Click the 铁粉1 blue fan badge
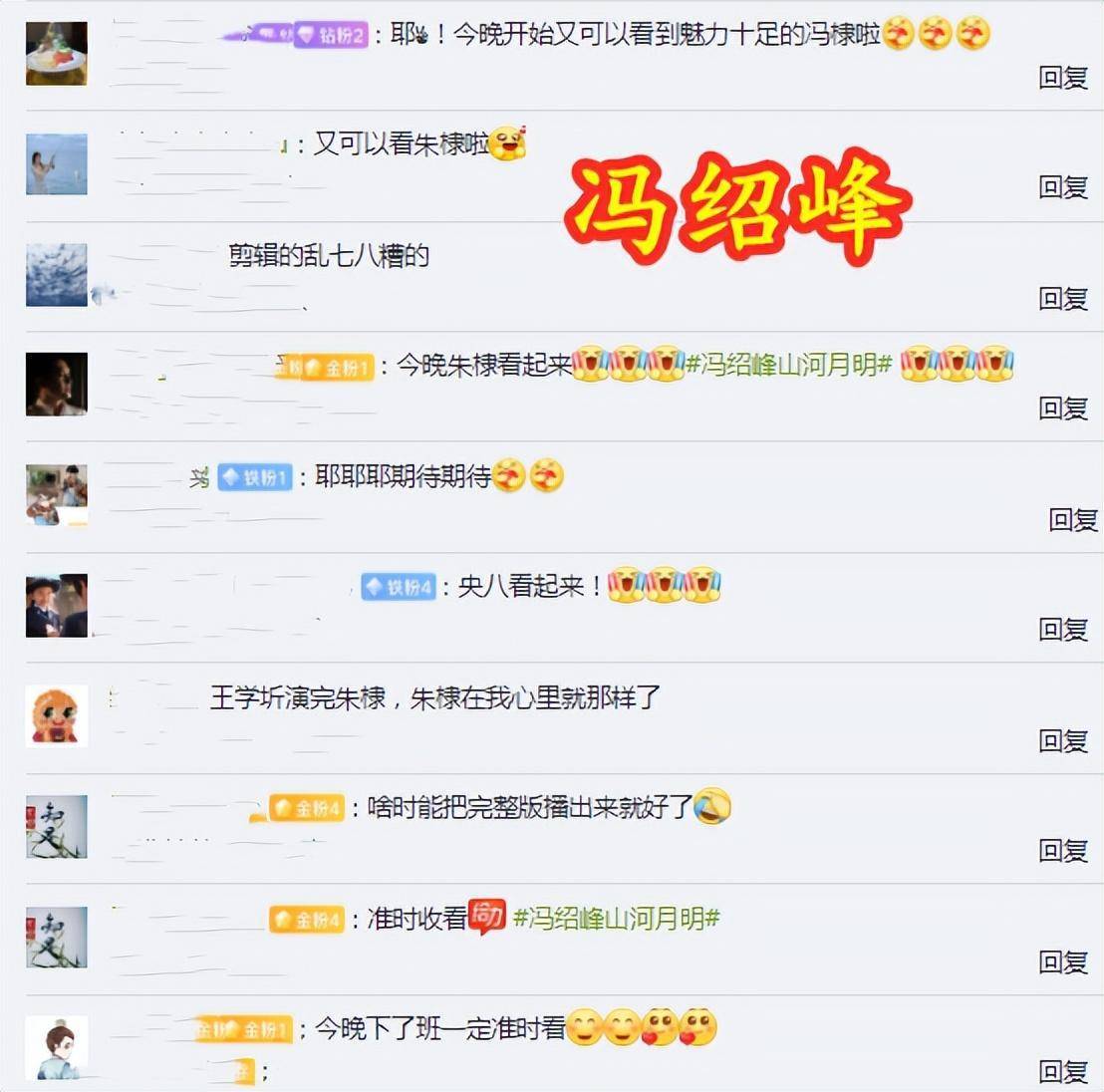This screenshot has height=1092, width=1104. [x=256, y=478]
